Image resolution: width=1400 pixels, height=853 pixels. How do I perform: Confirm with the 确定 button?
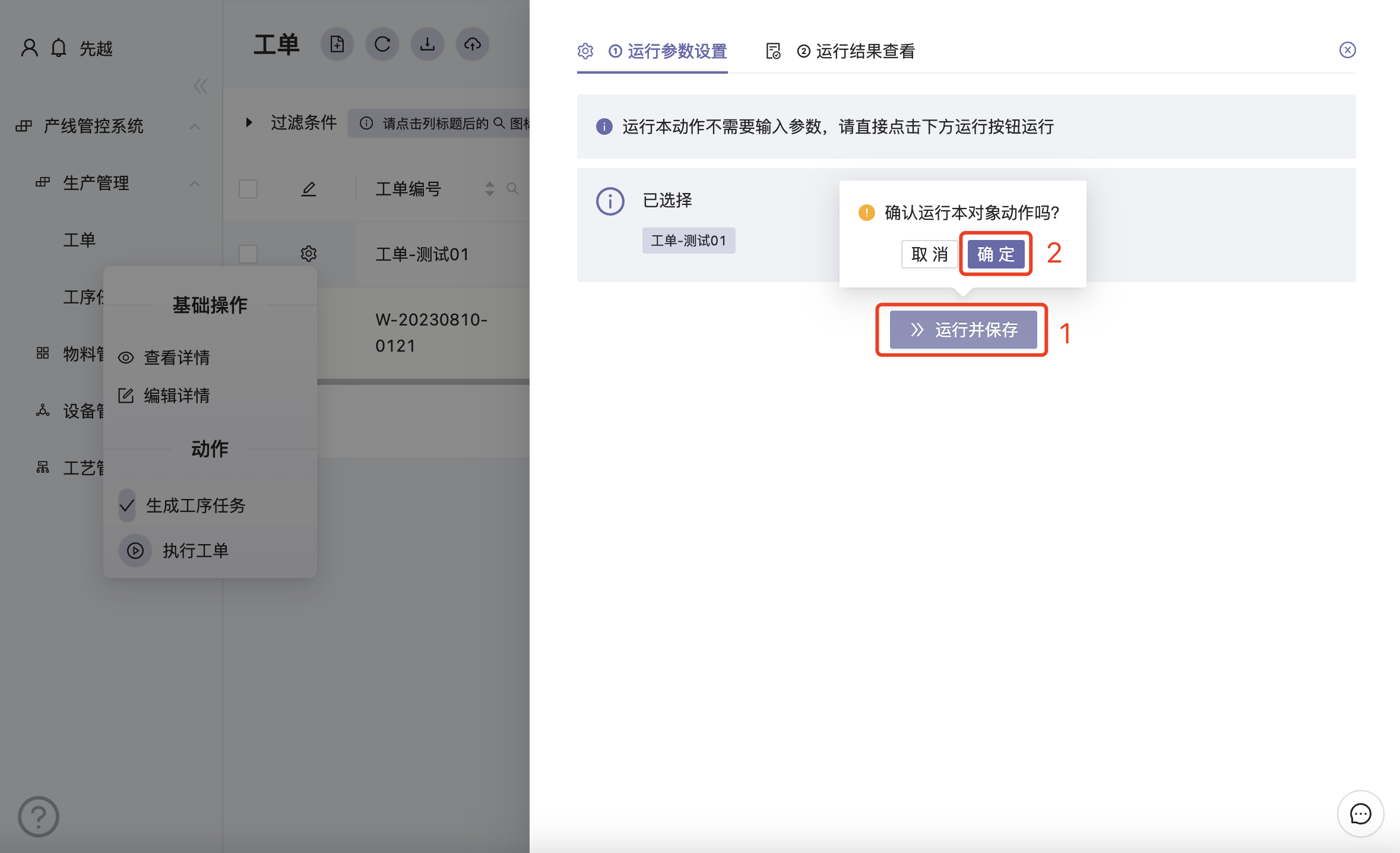point(996,254)
